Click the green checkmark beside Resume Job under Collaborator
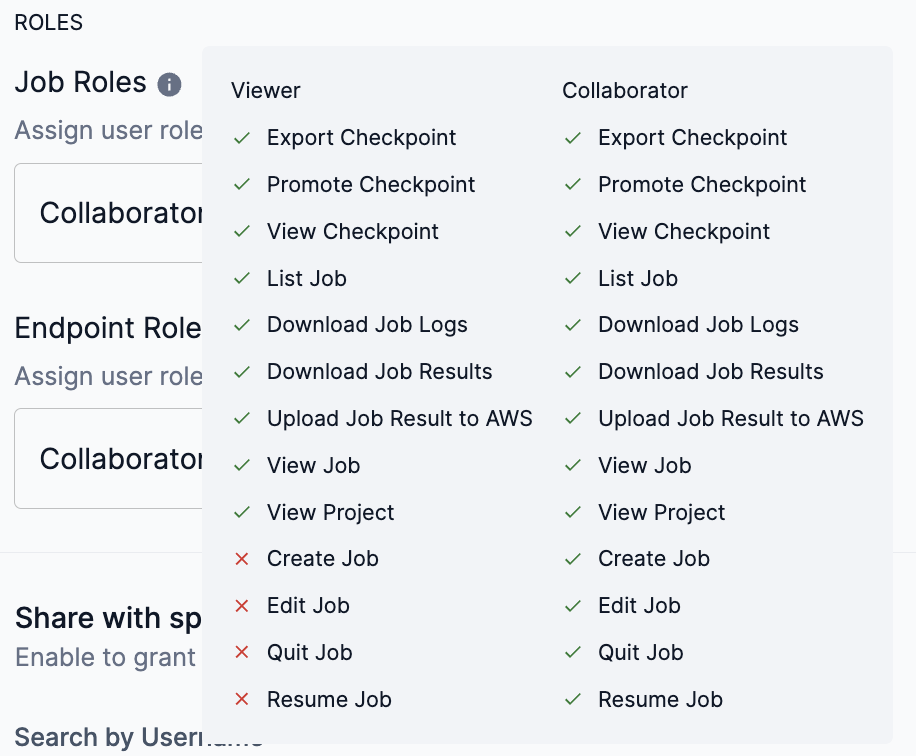 (572, 700)
